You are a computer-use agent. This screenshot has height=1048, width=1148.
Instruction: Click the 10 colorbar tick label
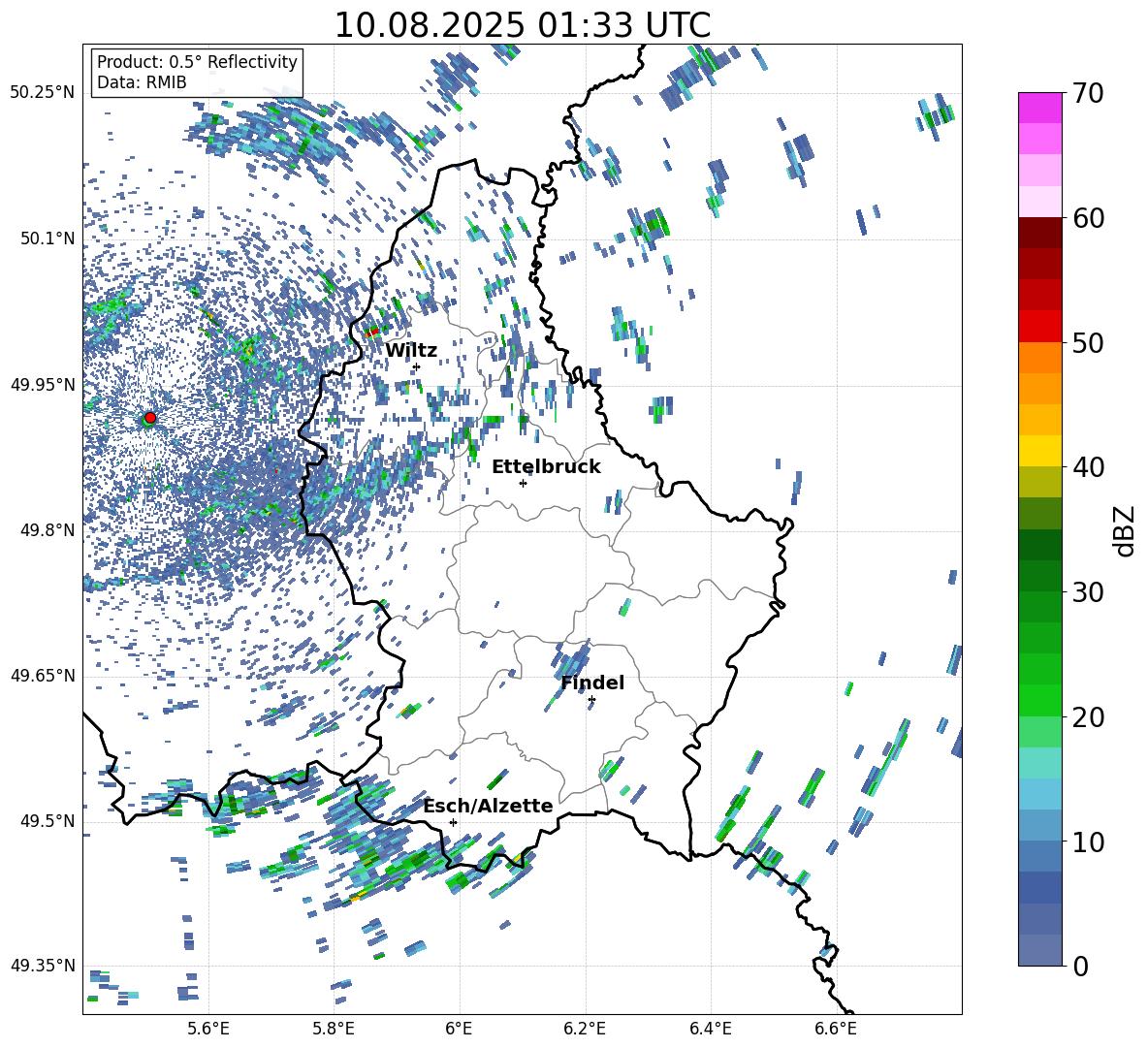1088,842
